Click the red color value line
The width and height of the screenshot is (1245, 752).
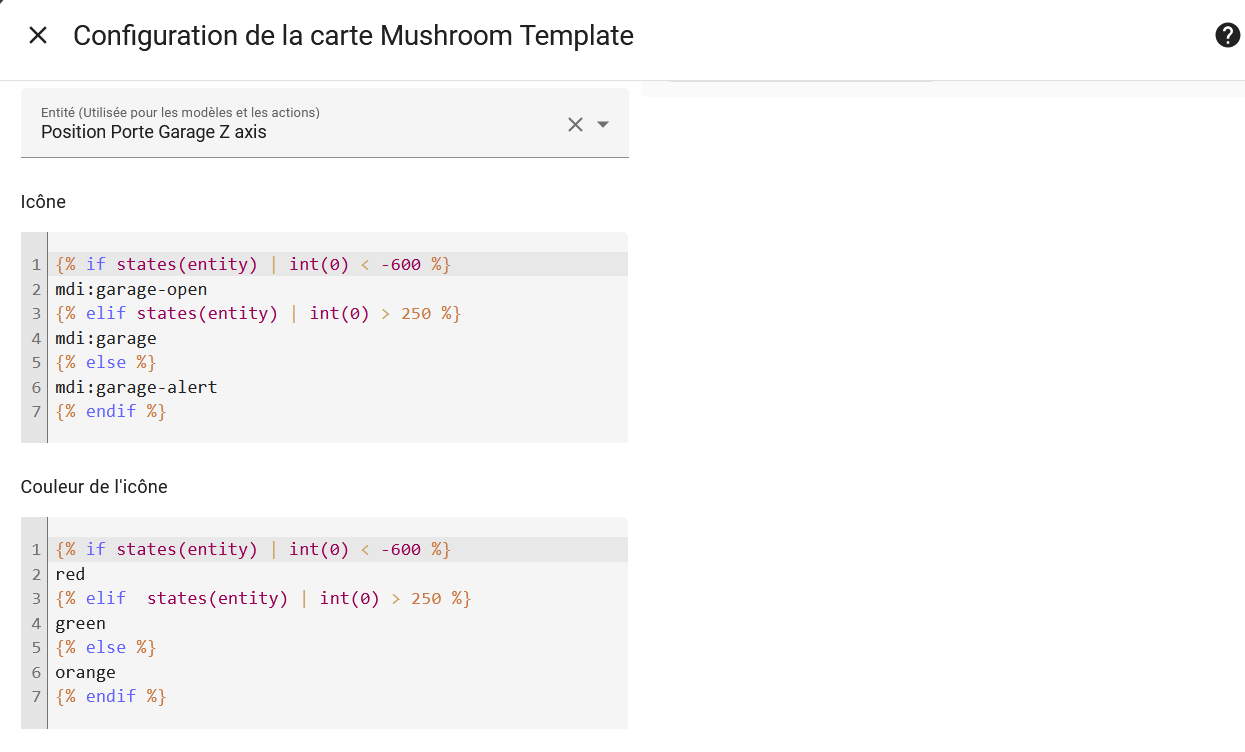point(70,574)
